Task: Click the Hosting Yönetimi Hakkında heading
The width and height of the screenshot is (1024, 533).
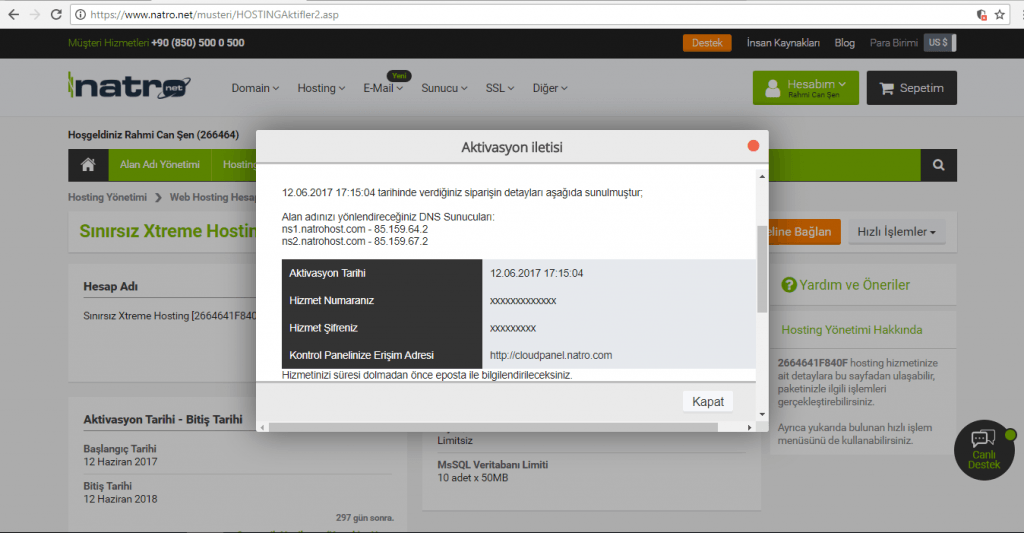Action: [852, 330]
